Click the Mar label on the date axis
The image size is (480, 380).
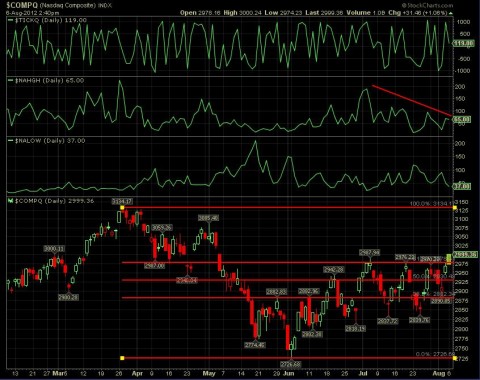coord(58,374)
